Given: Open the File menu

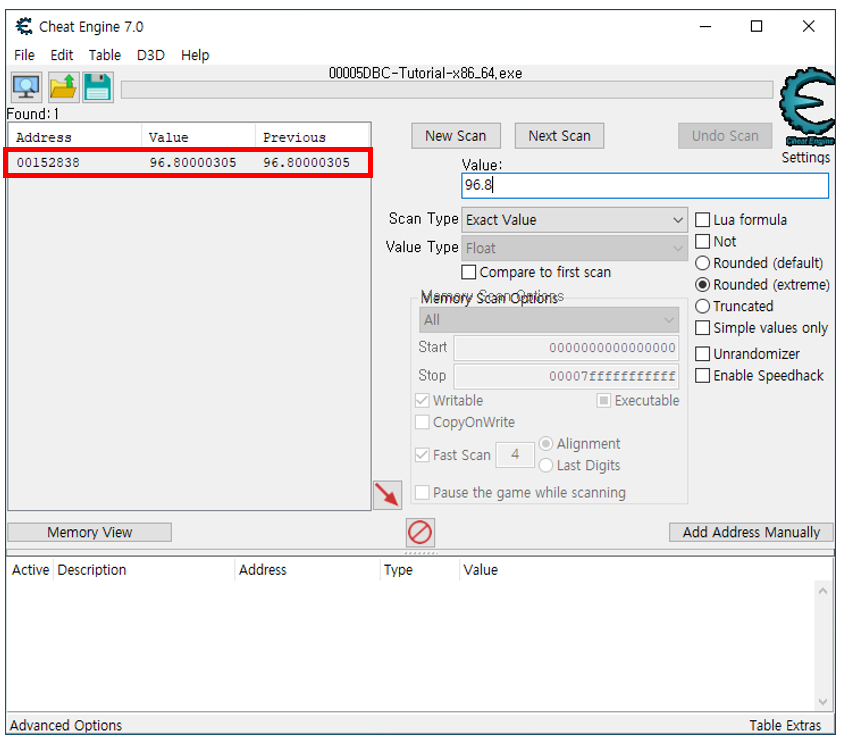Looking at the screenshot, I should 24,55.
